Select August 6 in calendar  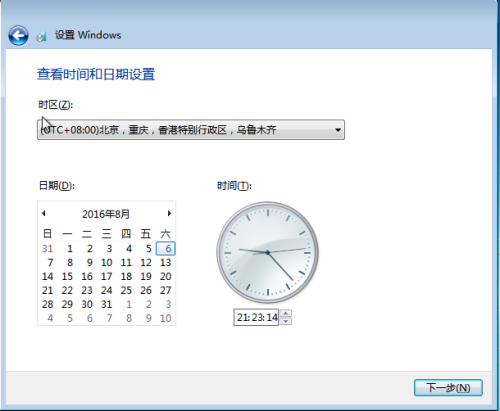click(166, 248)
